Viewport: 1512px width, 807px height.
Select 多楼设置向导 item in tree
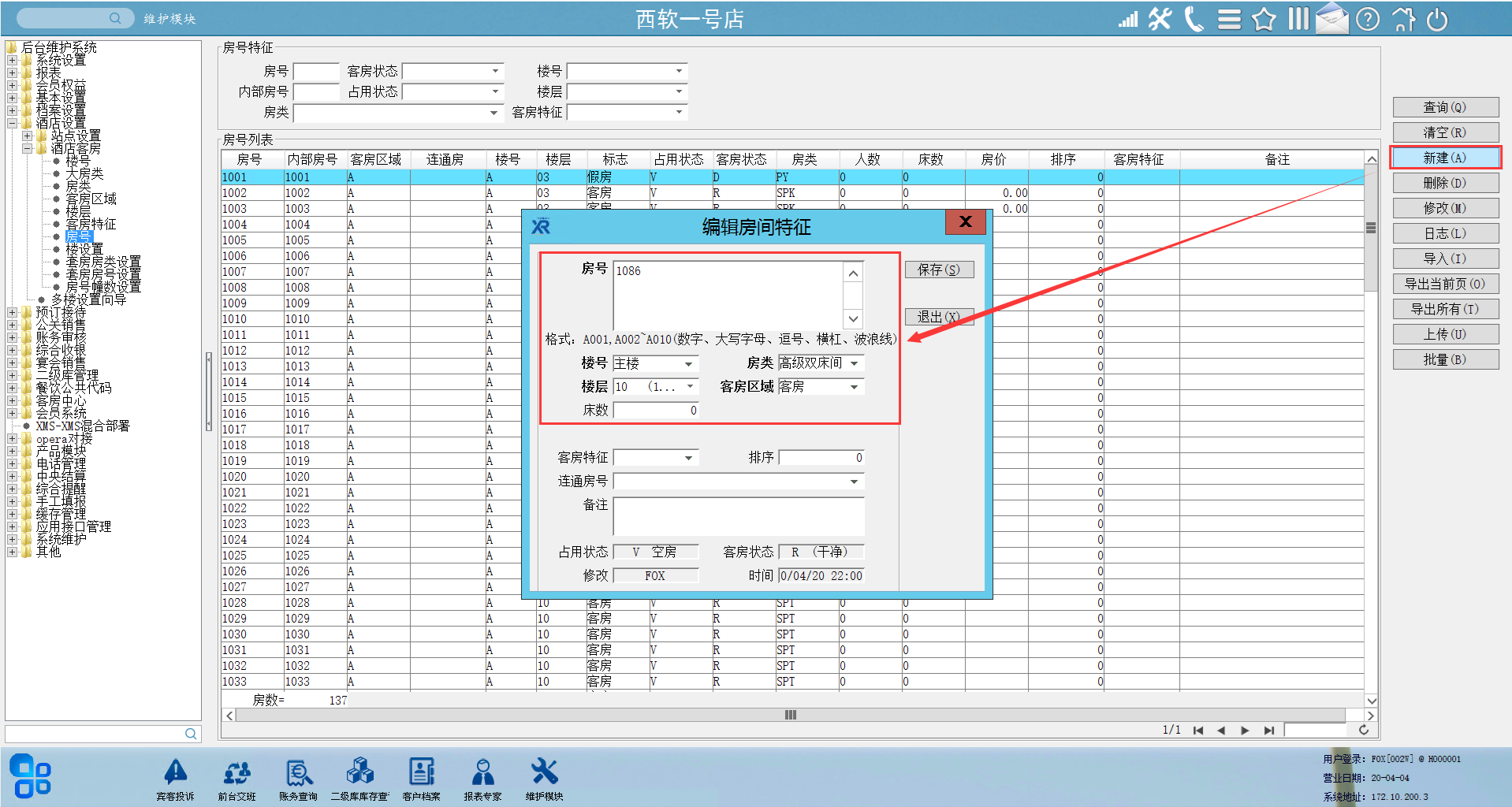click(88, 299)
